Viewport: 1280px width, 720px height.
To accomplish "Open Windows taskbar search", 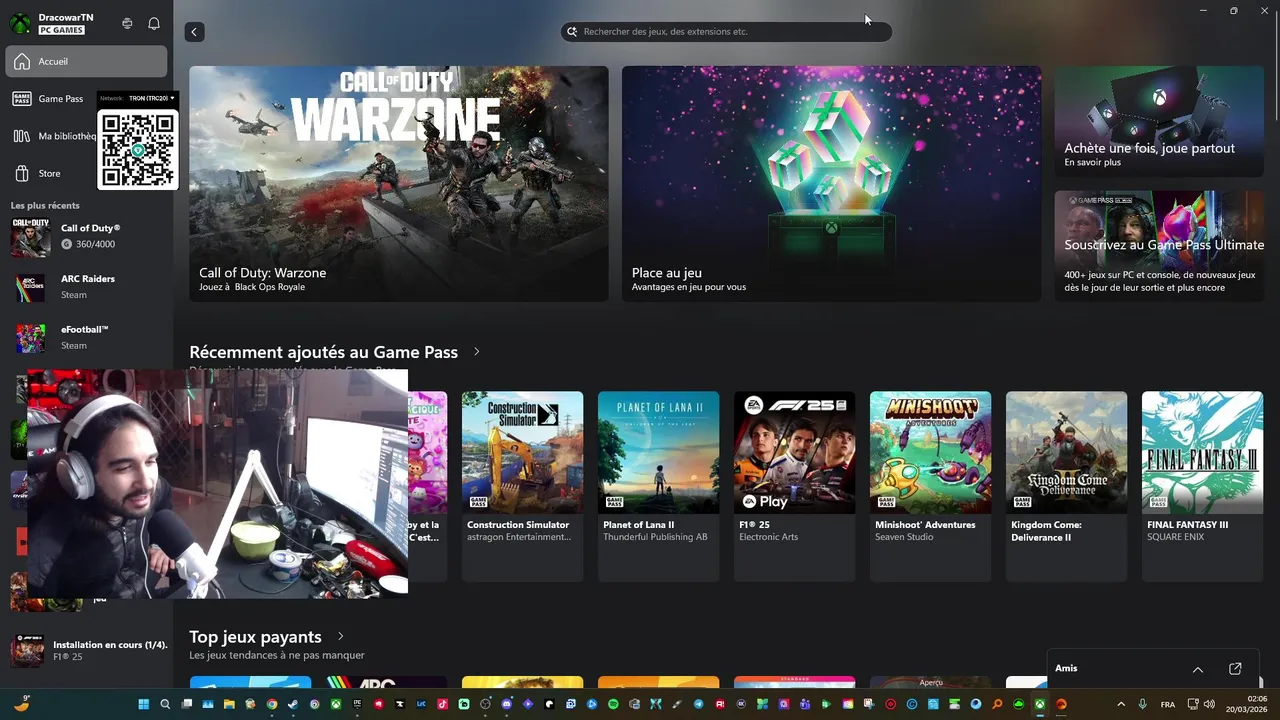I will 165,704.
